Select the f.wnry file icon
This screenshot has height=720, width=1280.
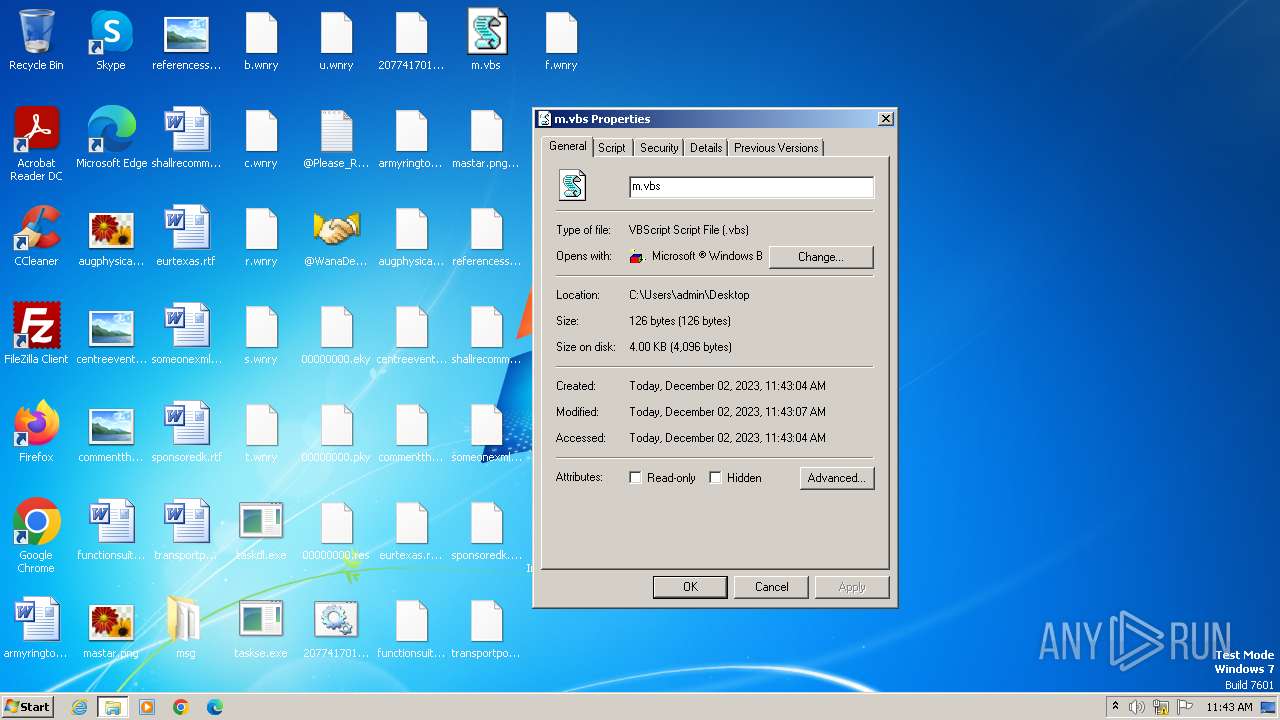561,40
